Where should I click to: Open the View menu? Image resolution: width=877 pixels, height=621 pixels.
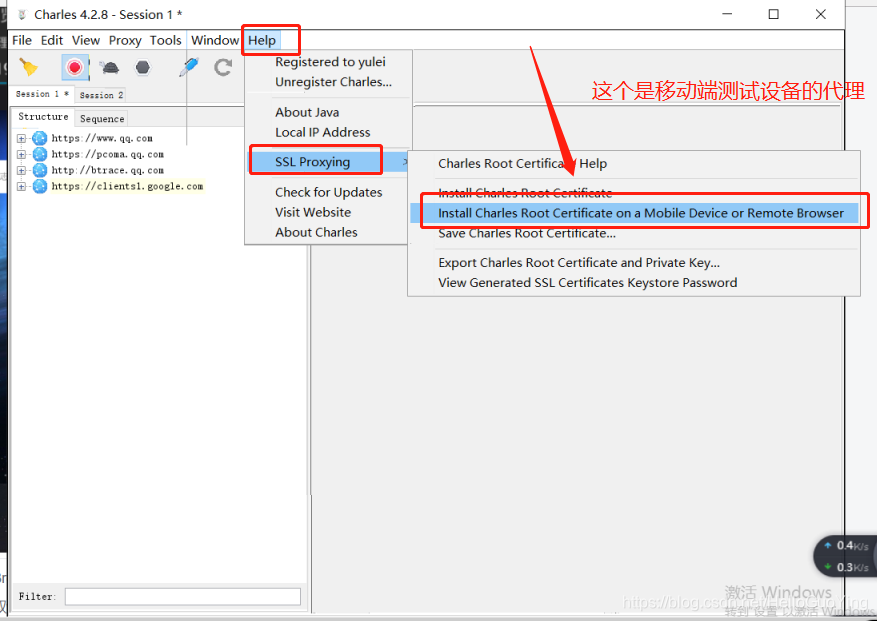click(86, 40)
